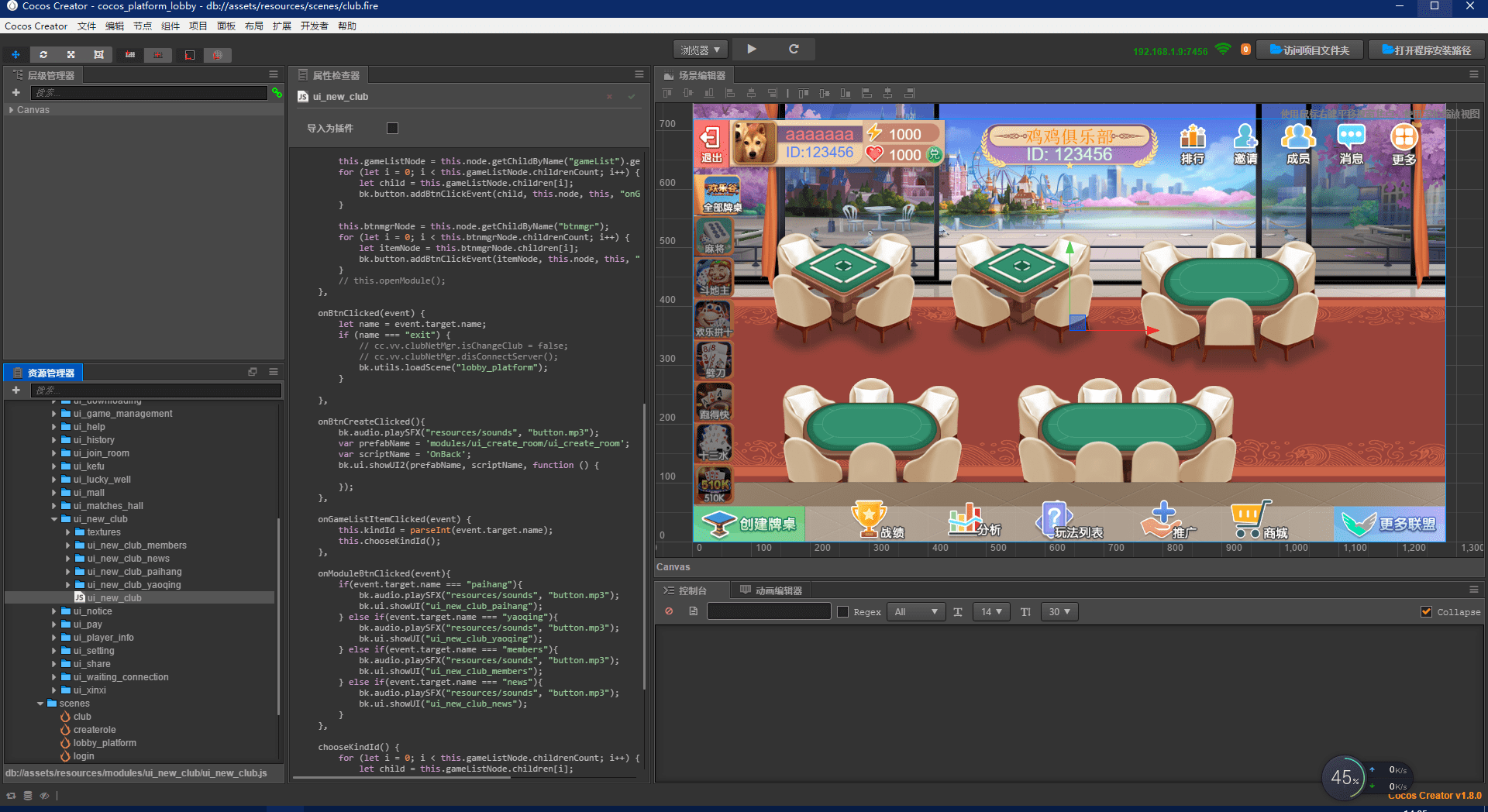Screen dimensions: 1488x812
Task: Click the align left icon in scene toolbar
Action: click(x=730, y=93)
